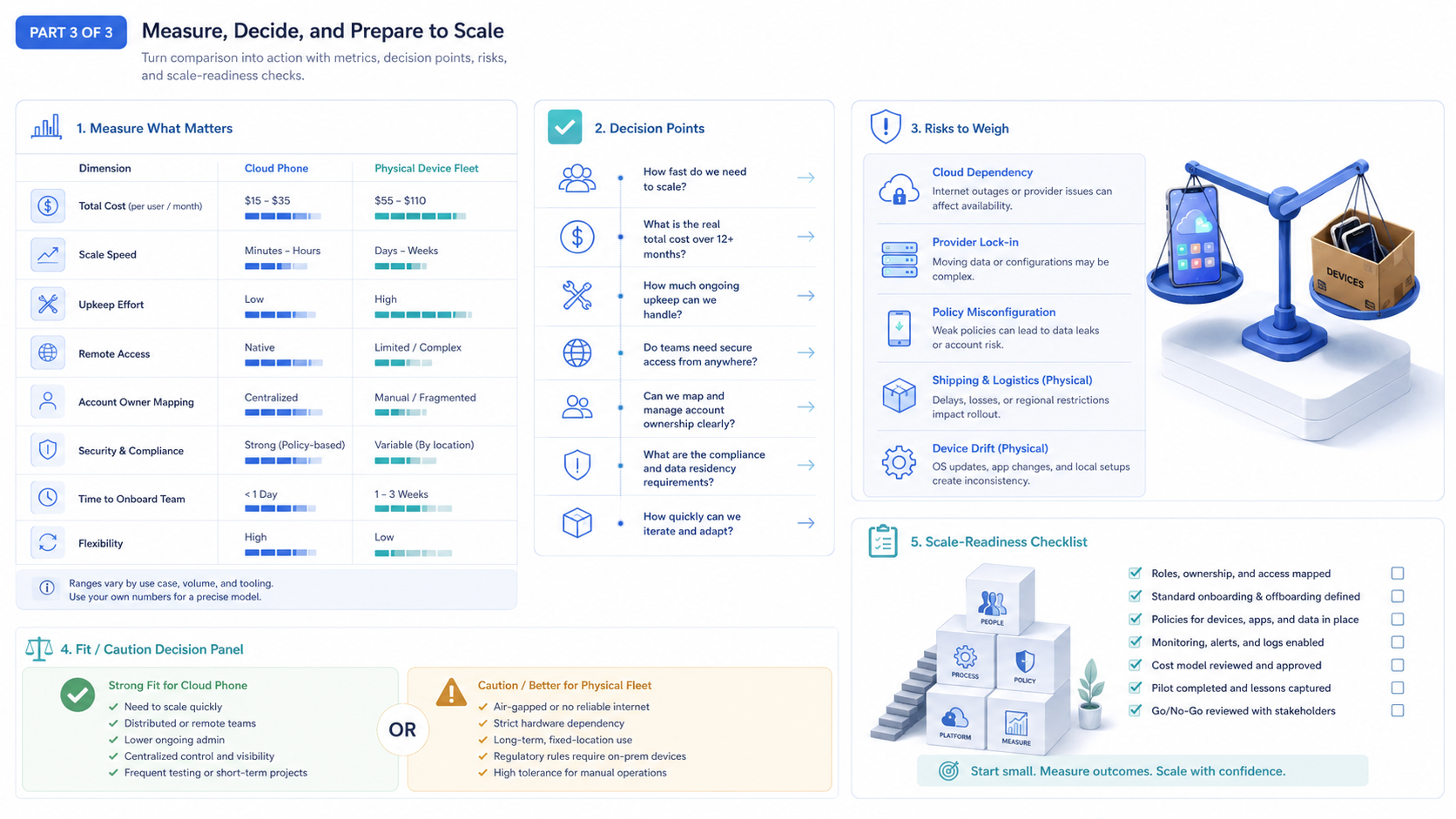Click the Cloud Dependency lock-cloud icon

click(899, 189)
